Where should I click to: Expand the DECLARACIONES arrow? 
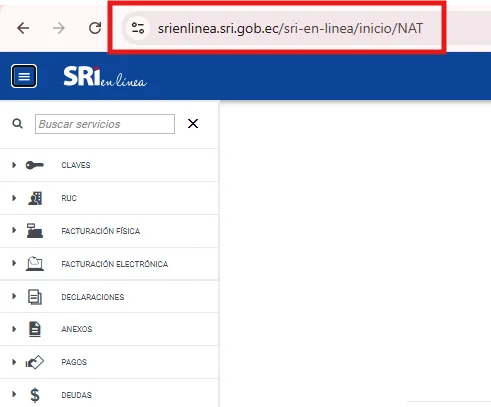[14, 296]
